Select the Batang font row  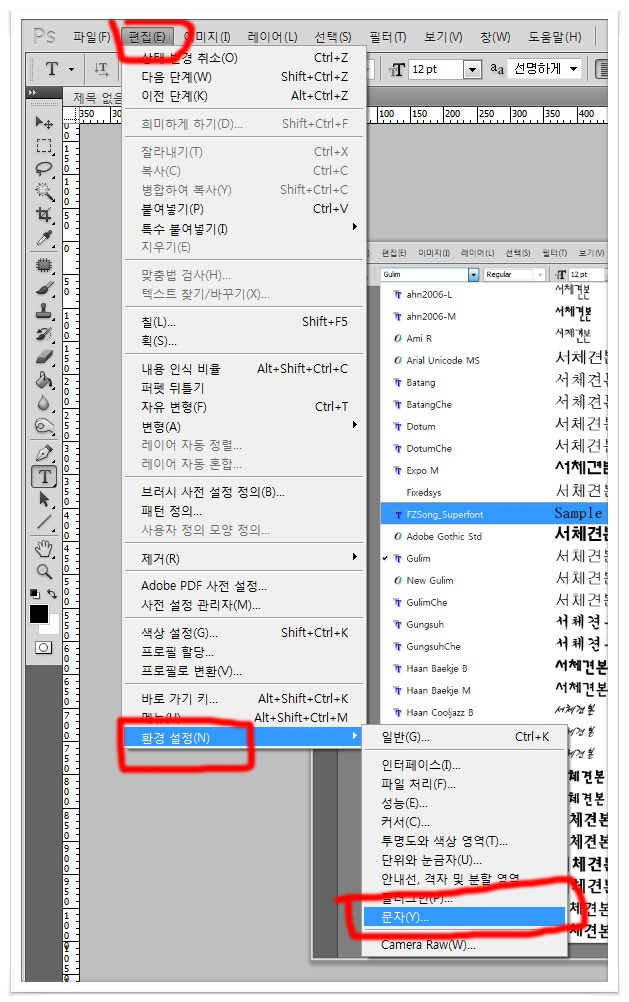pyautogui.click(x=493, y=382)
